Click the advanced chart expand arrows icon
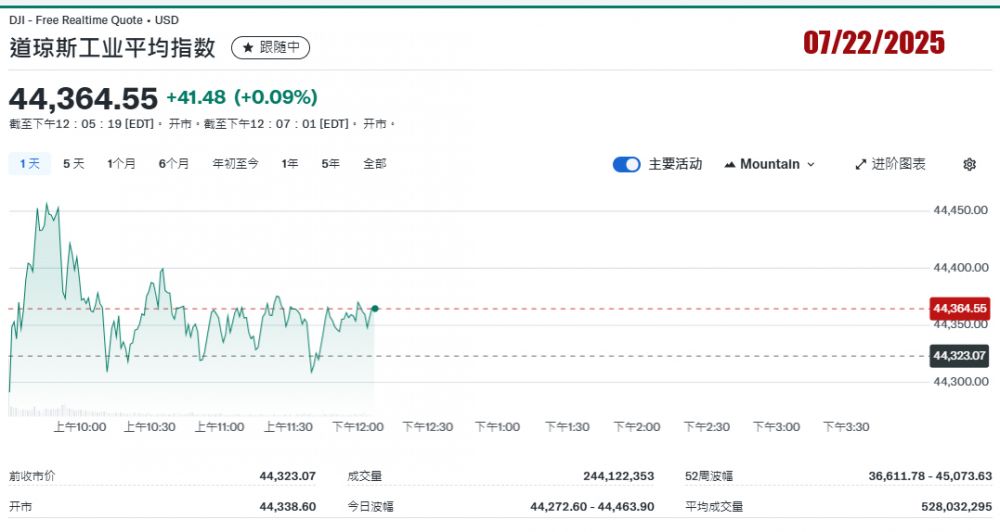The image size is (1000, 532). tap(860, 165)
